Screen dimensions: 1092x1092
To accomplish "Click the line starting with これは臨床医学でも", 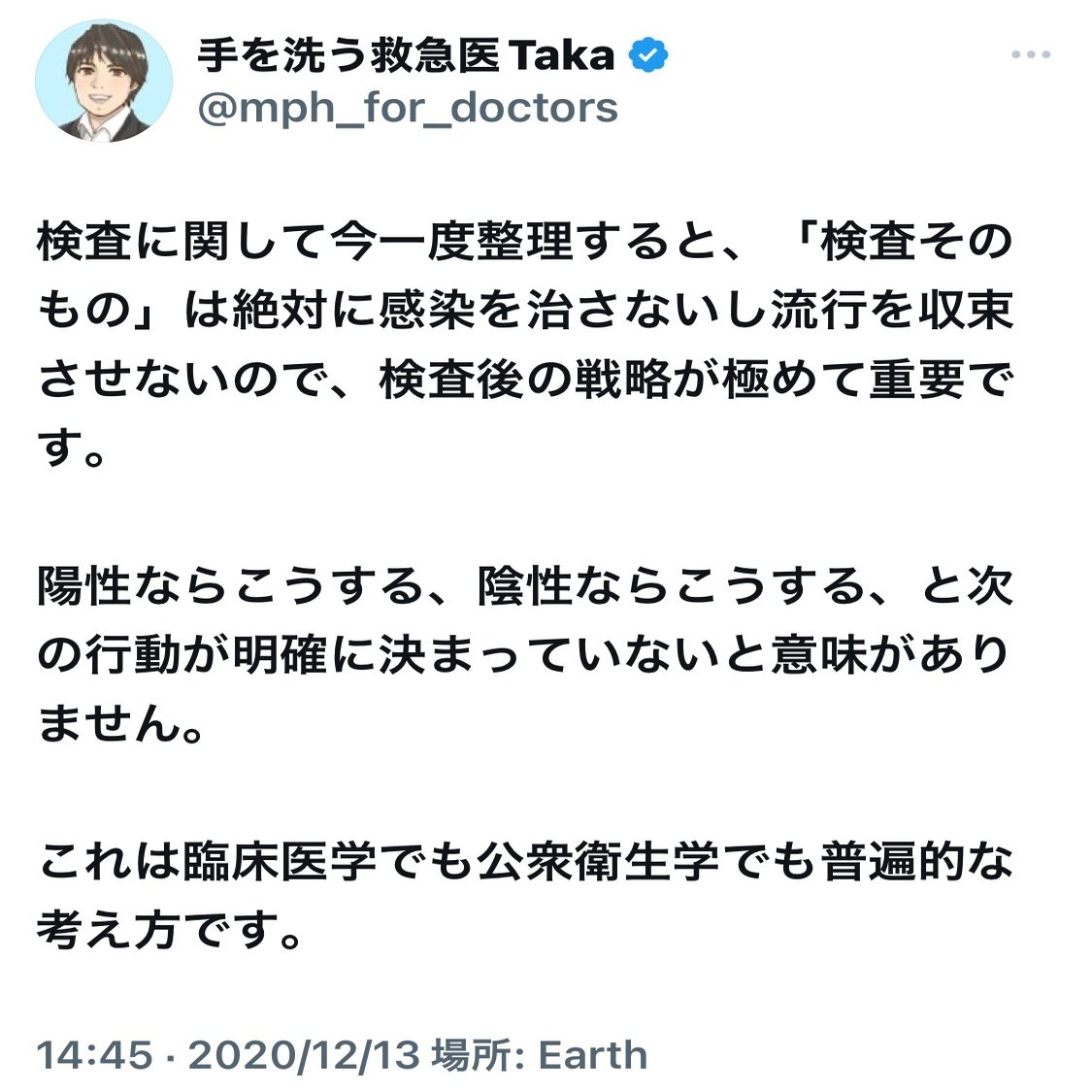I will [x=525, y=862].
